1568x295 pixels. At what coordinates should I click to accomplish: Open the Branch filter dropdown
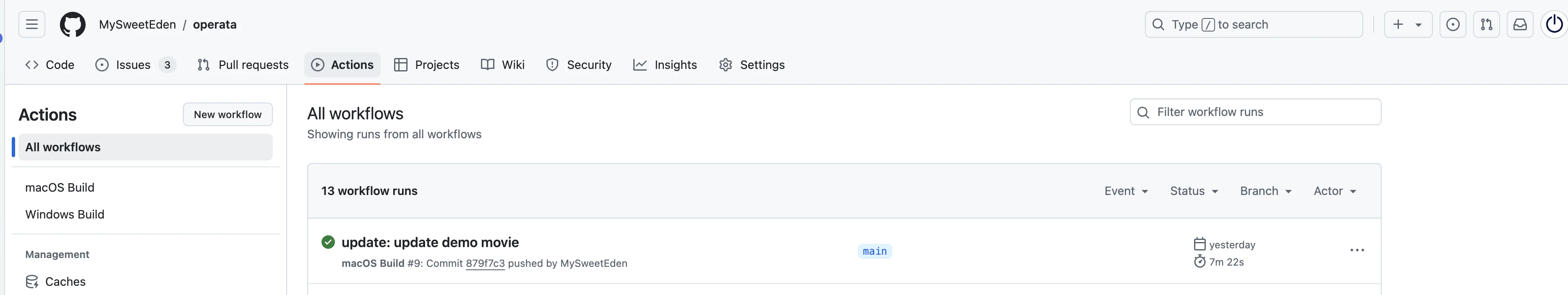click(x=1265, y=191)
